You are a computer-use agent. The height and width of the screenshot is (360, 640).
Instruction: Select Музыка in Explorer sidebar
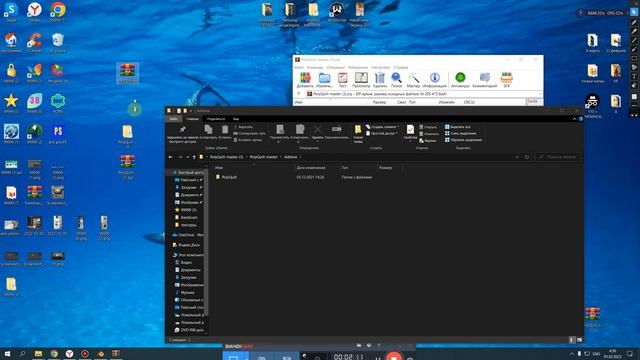tap(187, 293)
